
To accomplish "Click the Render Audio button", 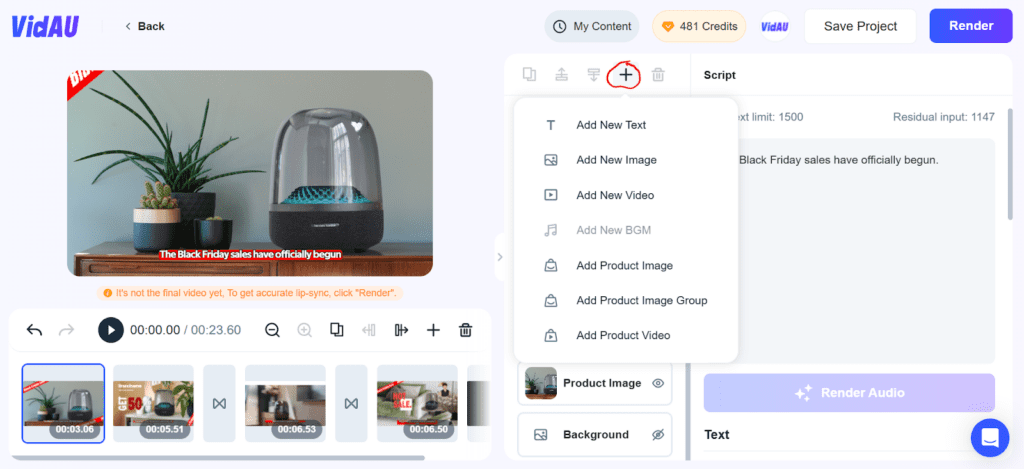I will [849, 393].
